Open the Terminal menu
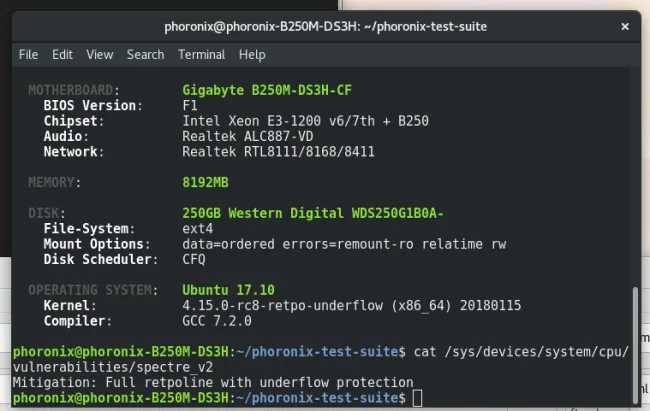The height and width of the screenshot is (411, 650). tap(201, 55)
